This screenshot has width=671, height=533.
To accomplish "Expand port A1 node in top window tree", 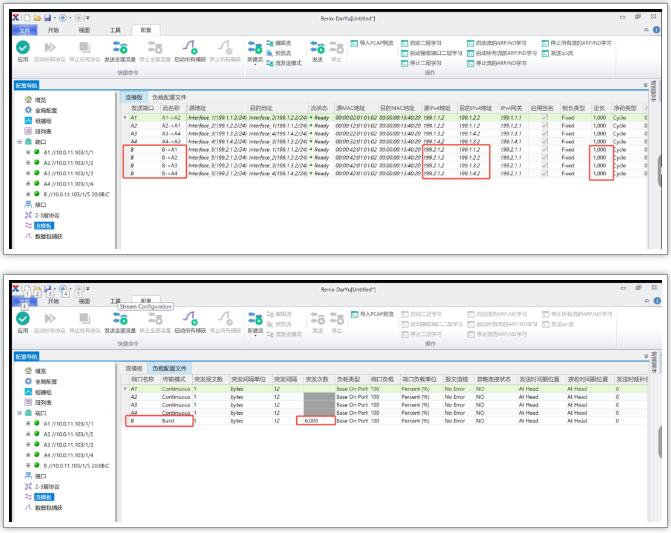I will 30,153.
